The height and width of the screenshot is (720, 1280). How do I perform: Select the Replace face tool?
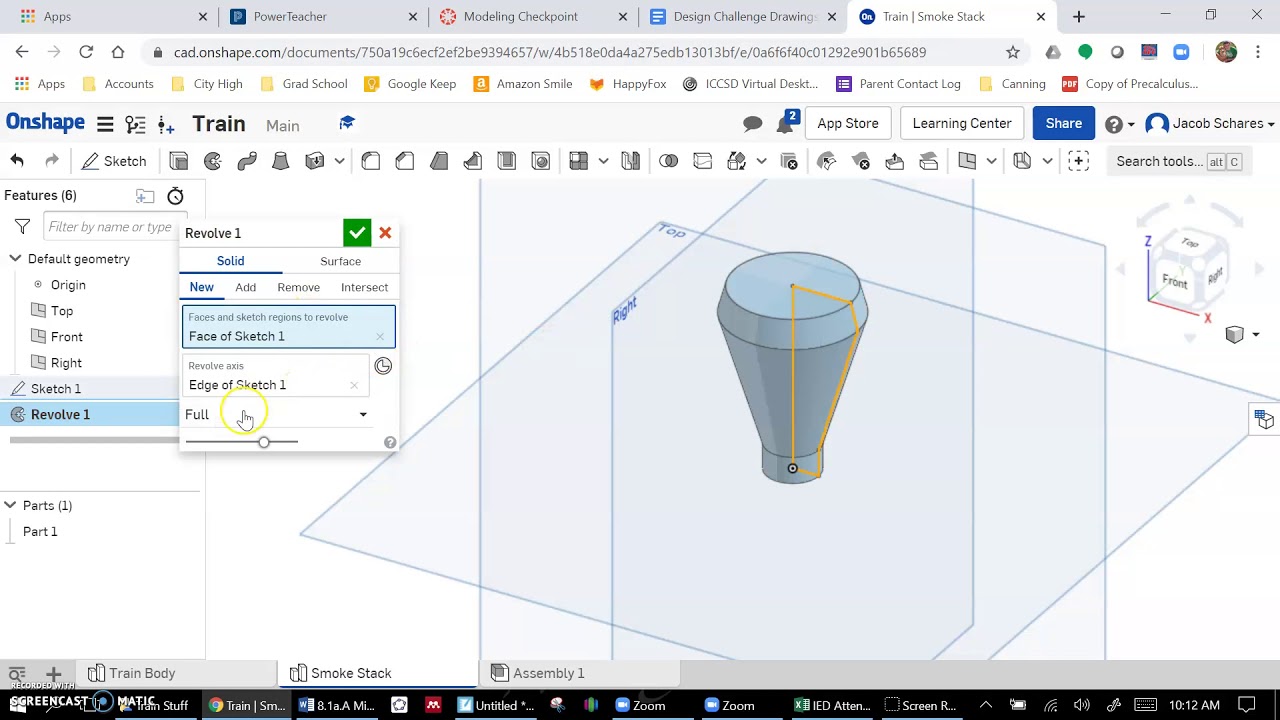(x=929, y=161)
